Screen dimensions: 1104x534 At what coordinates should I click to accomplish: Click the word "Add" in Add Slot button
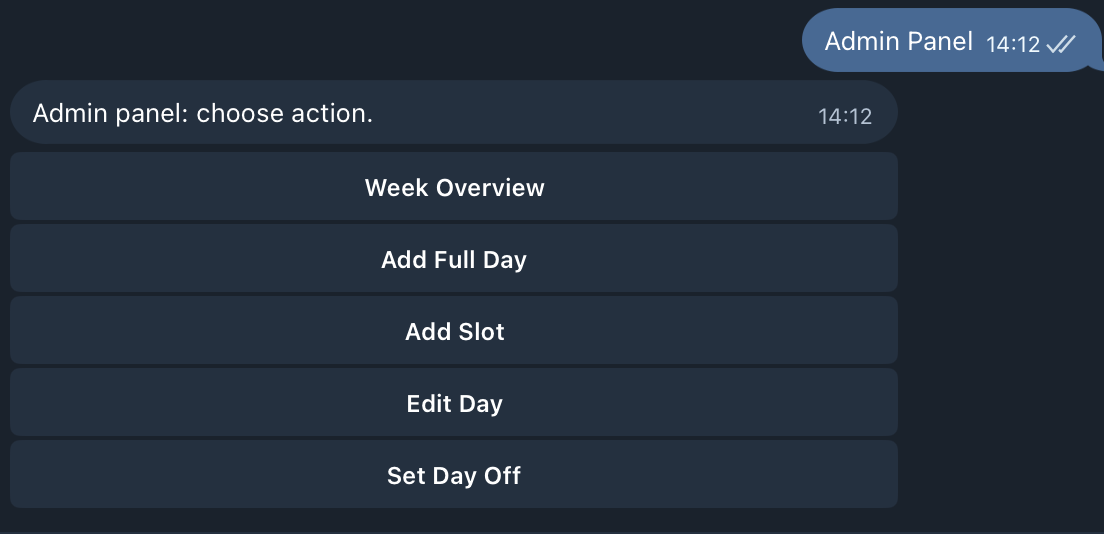[x=426, y=331]
